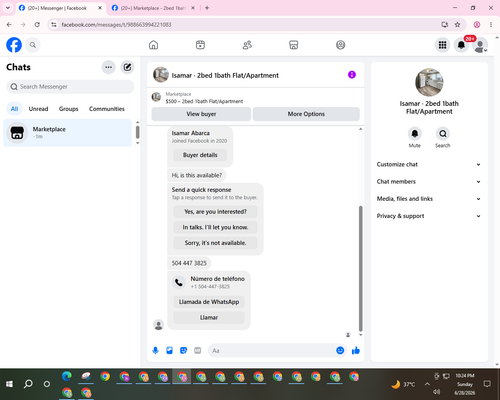Viewport: 500px width, 400px height.
Task: Send quick response In talks. I'll let you know.
Action: 215,227
